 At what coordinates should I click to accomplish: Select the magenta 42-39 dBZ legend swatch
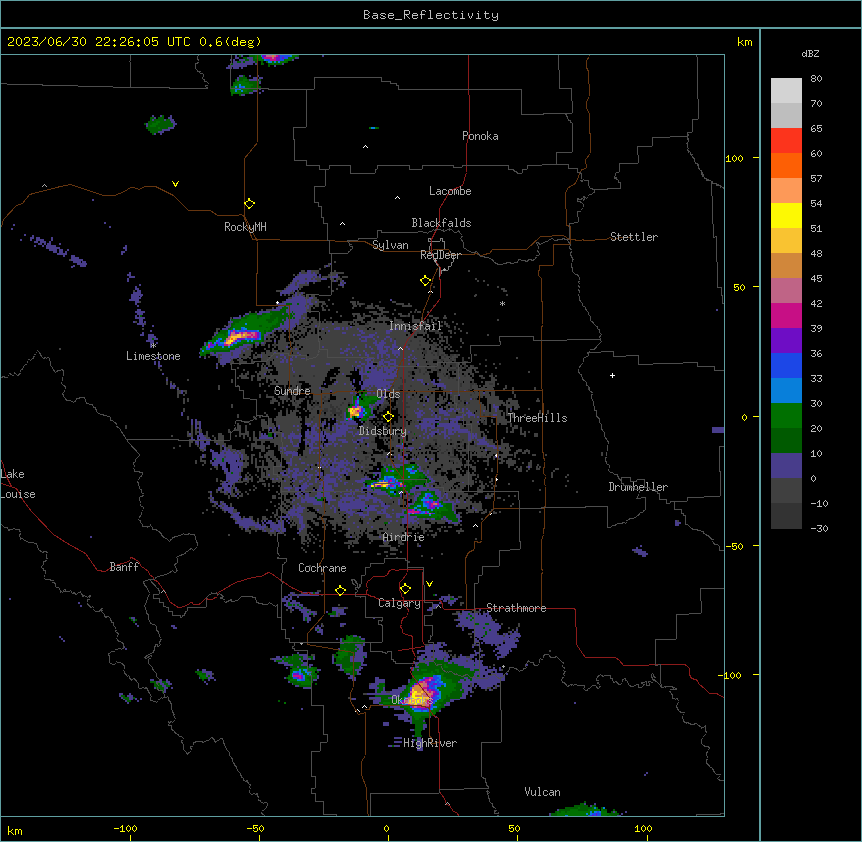point(786,315)
